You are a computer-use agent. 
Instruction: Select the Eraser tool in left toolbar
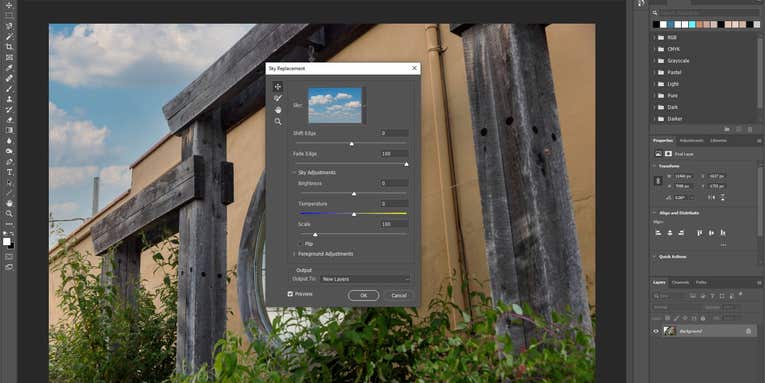click(9, 120)
